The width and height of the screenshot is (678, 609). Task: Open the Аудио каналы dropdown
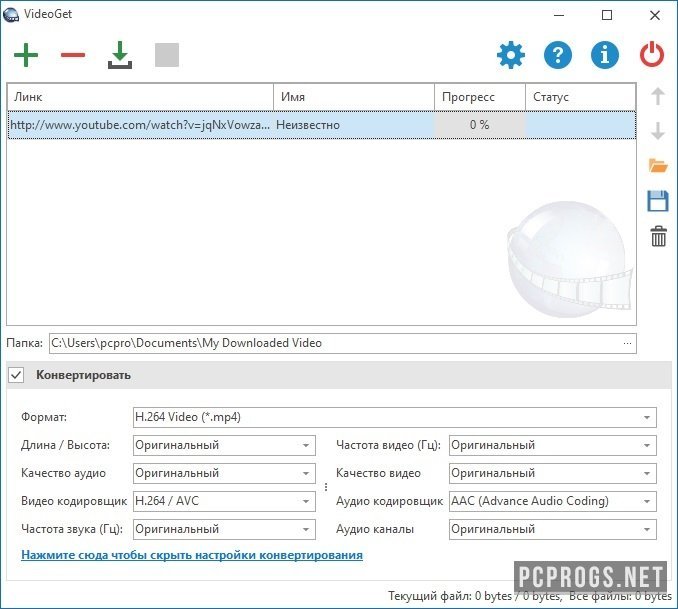pyautogui.click(x=553, y=529)
